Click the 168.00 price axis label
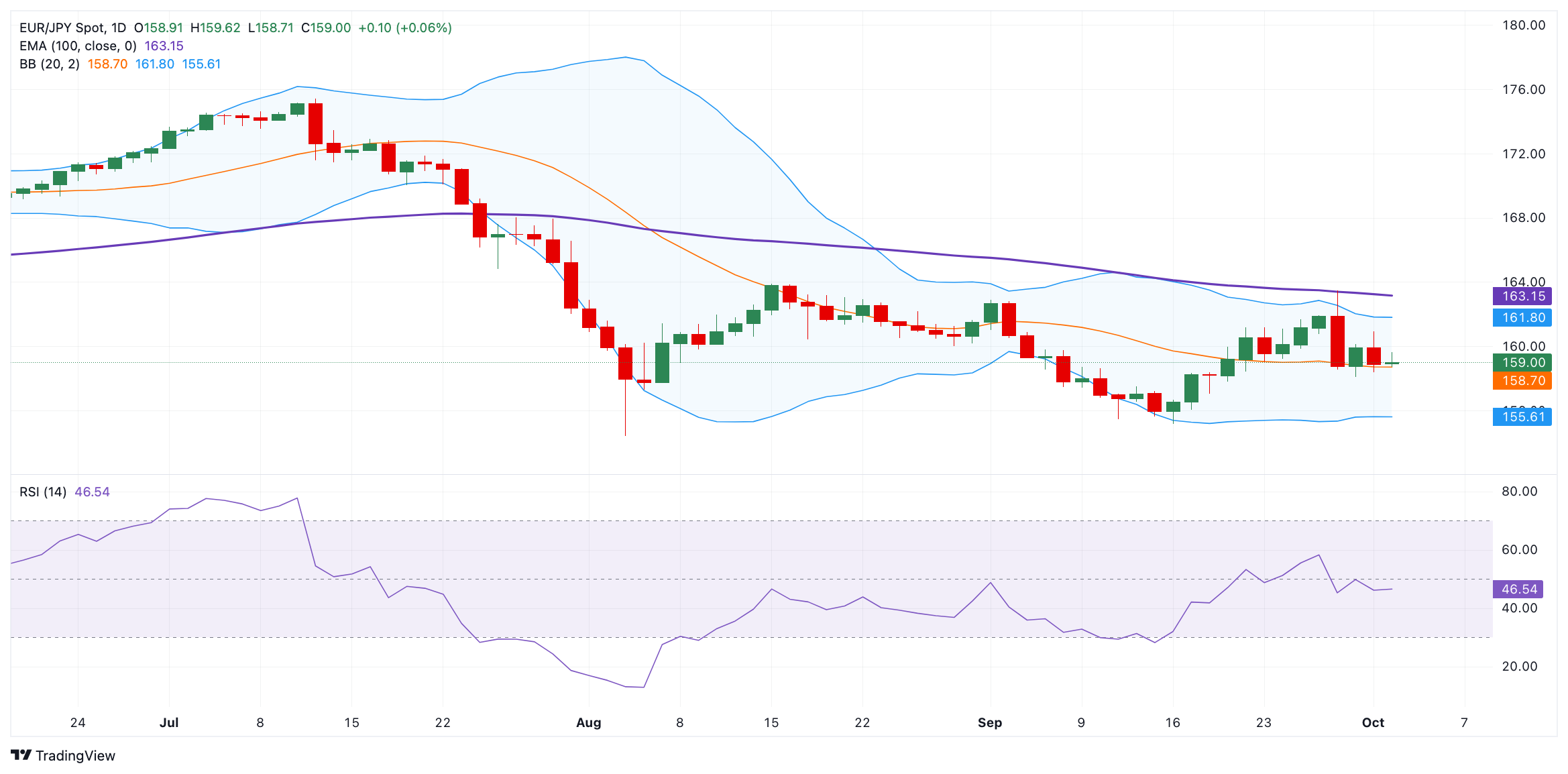This screenshot has width=1568, height=774. coord(1523,217)
